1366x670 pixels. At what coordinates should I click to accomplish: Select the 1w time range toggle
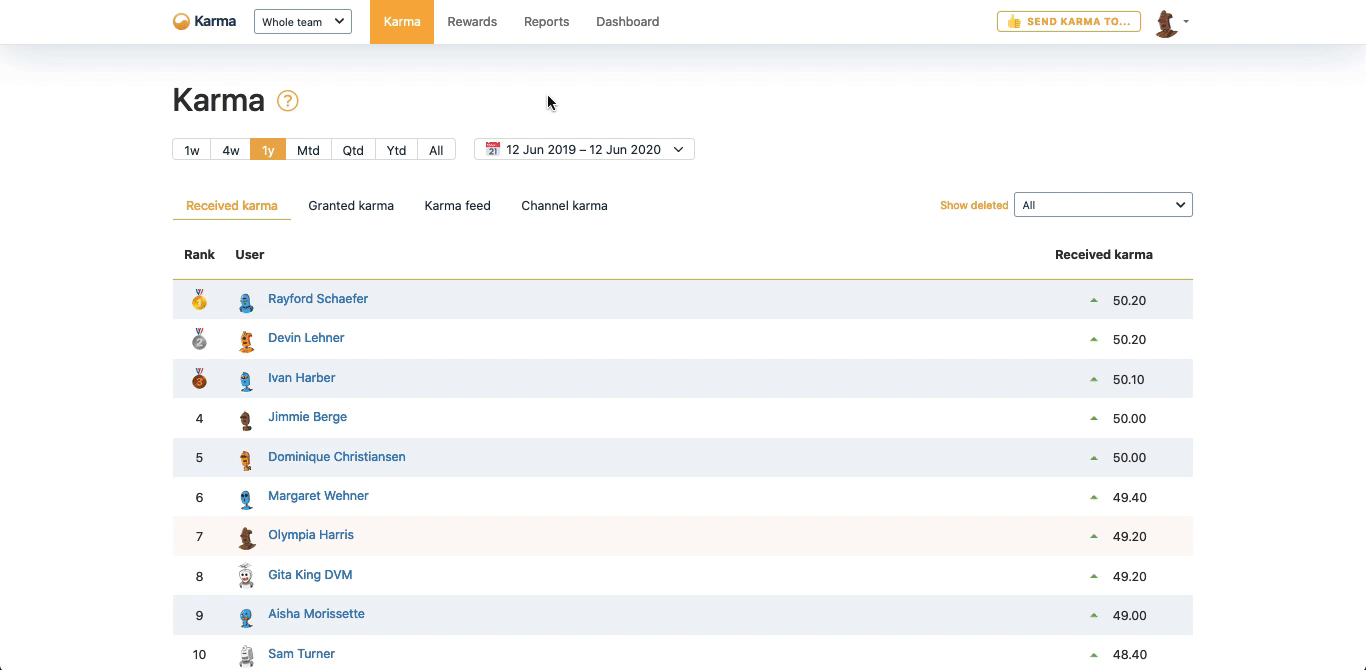(x=192, y=150)
